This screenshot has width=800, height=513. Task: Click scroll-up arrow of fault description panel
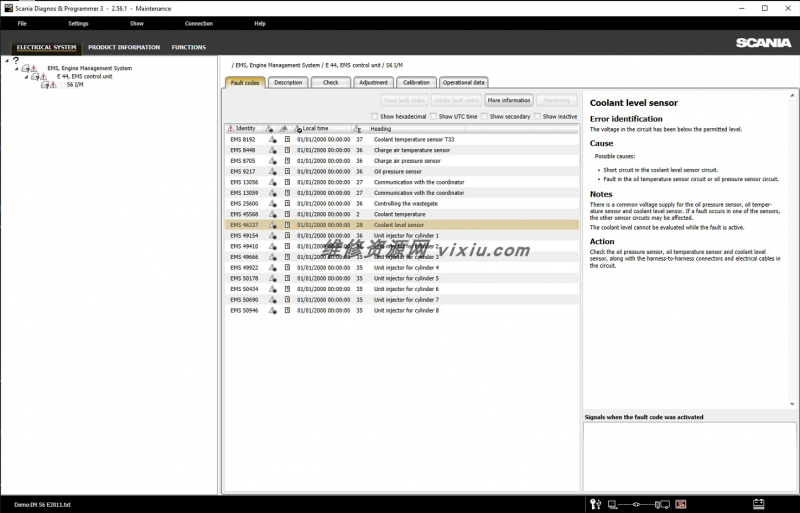792,95
